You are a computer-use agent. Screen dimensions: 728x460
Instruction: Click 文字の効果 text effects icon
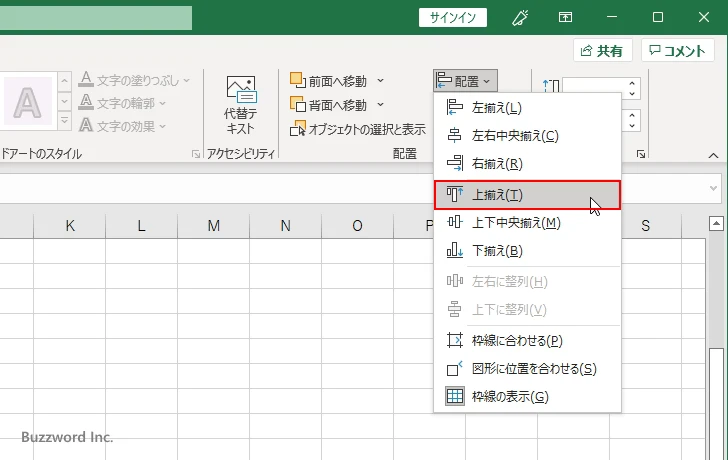tap(86, 125)
